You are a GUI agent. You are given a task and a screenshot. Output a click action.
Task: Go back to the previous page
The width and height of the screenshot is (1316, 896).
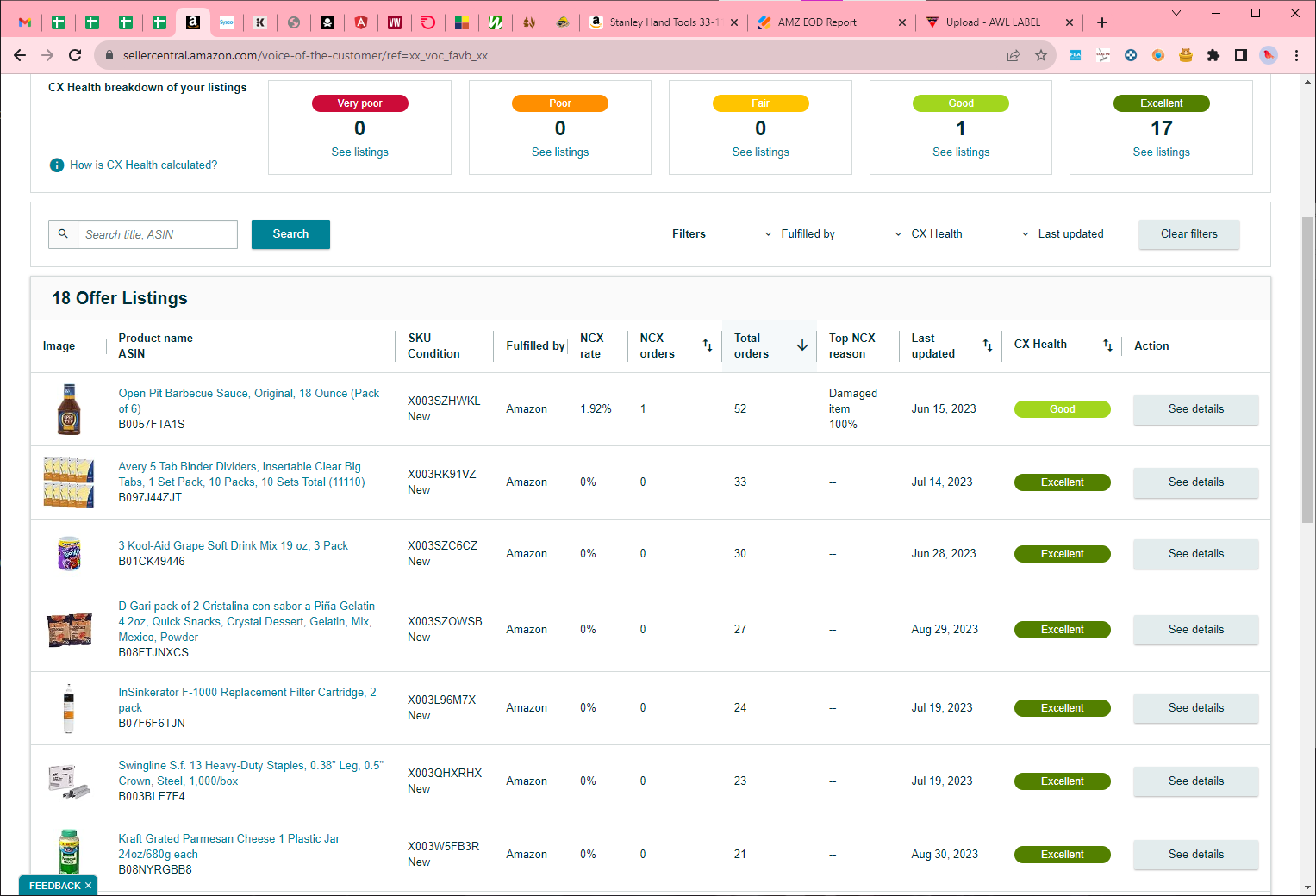click(20, 55)
